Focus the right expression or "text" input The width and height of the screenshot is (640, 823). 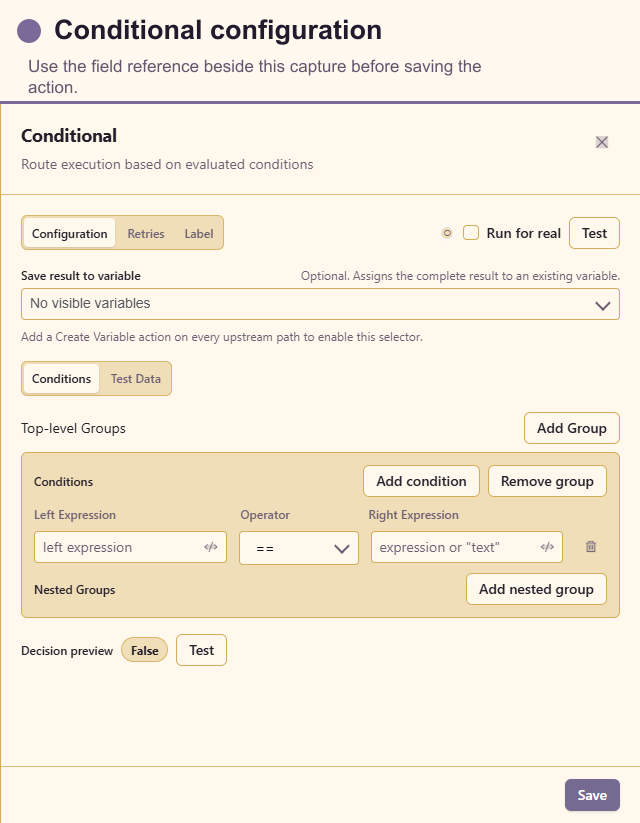coord(467,547)
